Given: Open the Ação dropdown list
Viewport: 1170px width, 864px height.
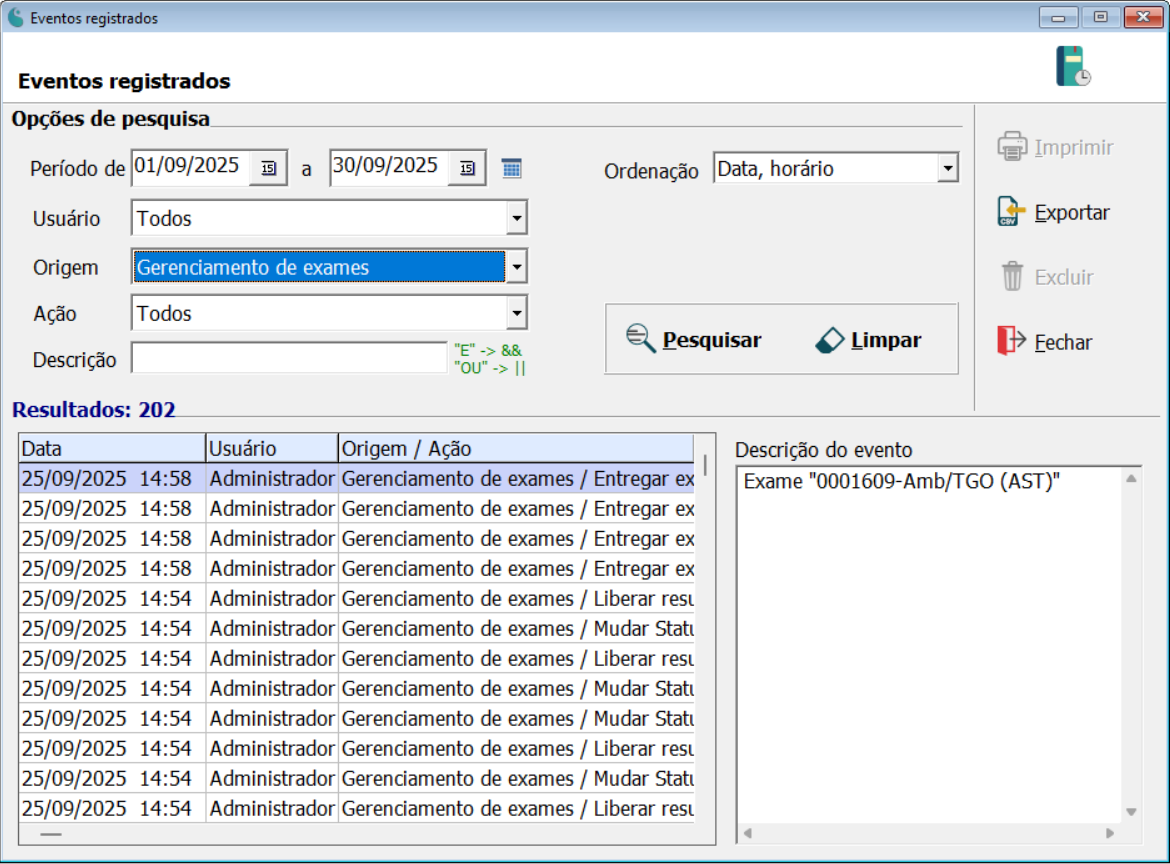Looking at the screenshot, I should (516, 314).
